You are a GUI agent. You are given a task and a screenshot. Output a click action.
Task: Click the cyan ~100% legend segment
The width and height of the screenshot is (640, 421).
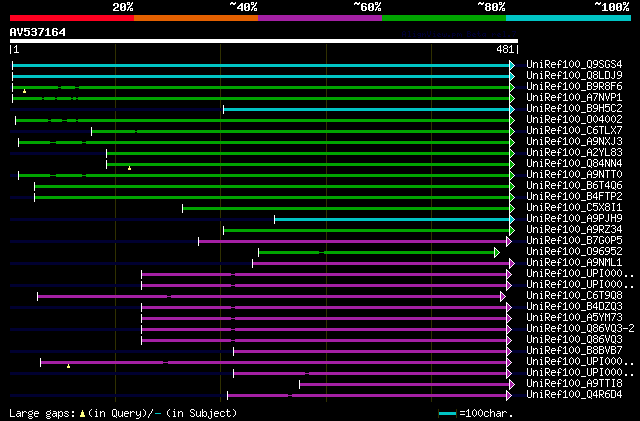569,18
